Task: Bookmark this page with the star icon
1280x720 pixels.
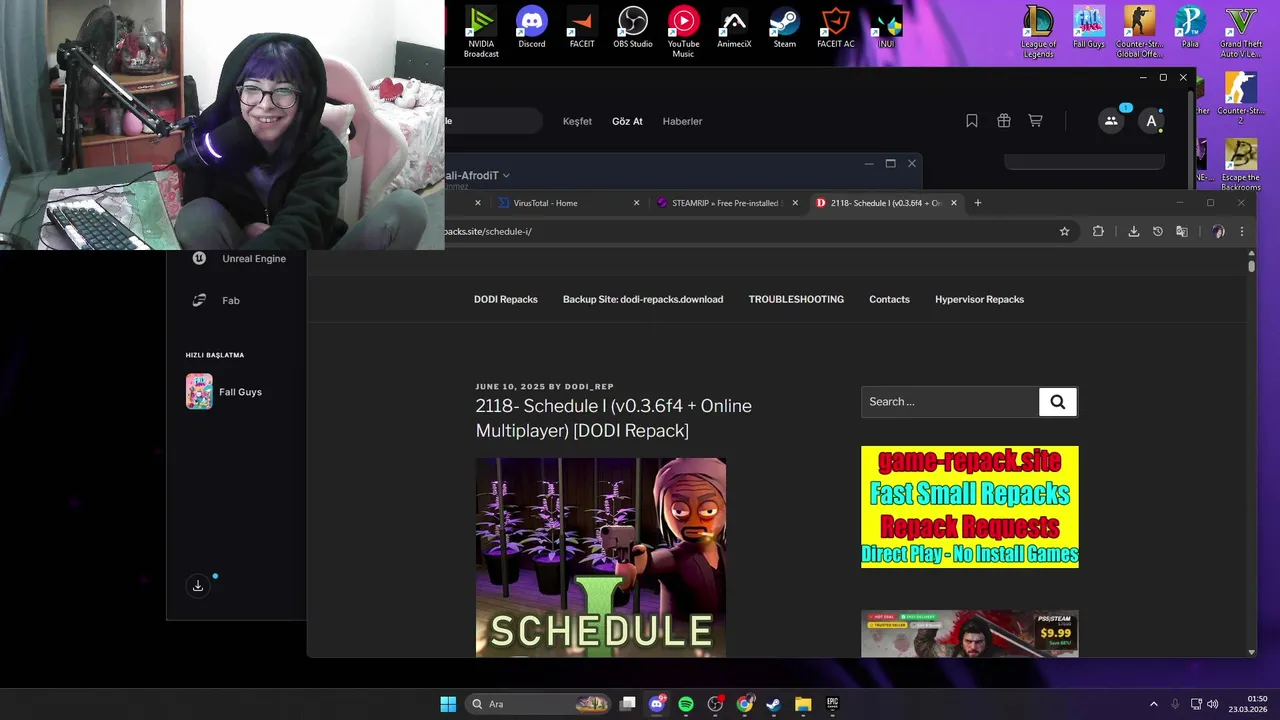Action: [1064, 231]
